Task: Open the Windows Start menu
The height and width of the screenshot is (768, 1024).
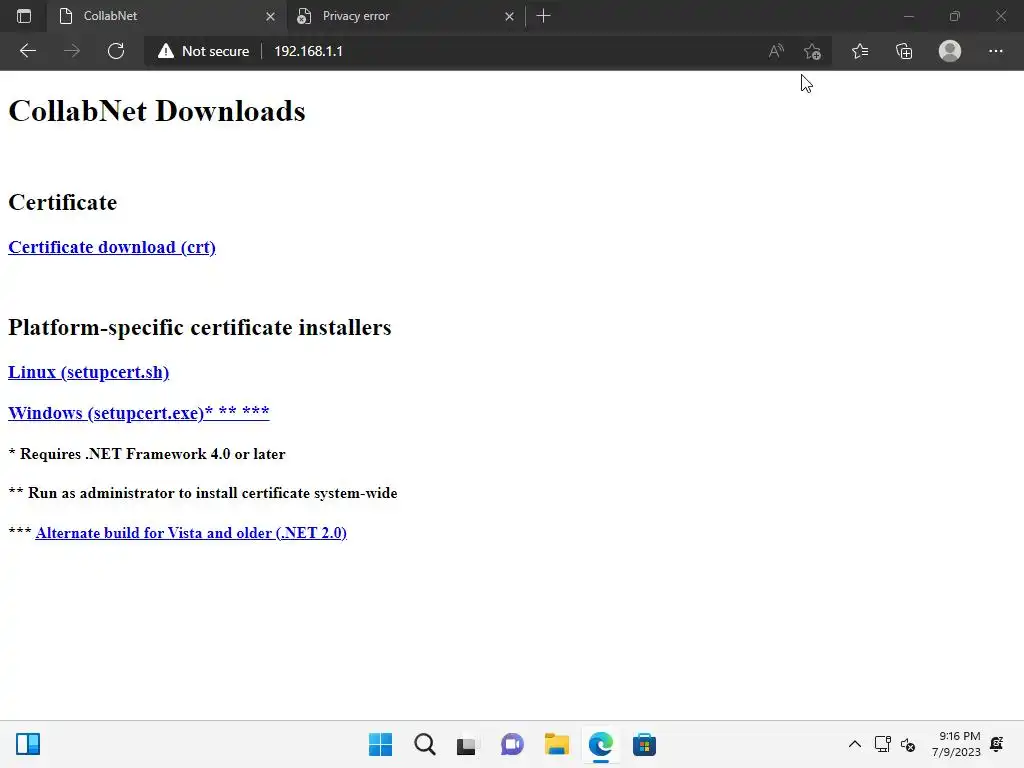Action: coord(380,744)
